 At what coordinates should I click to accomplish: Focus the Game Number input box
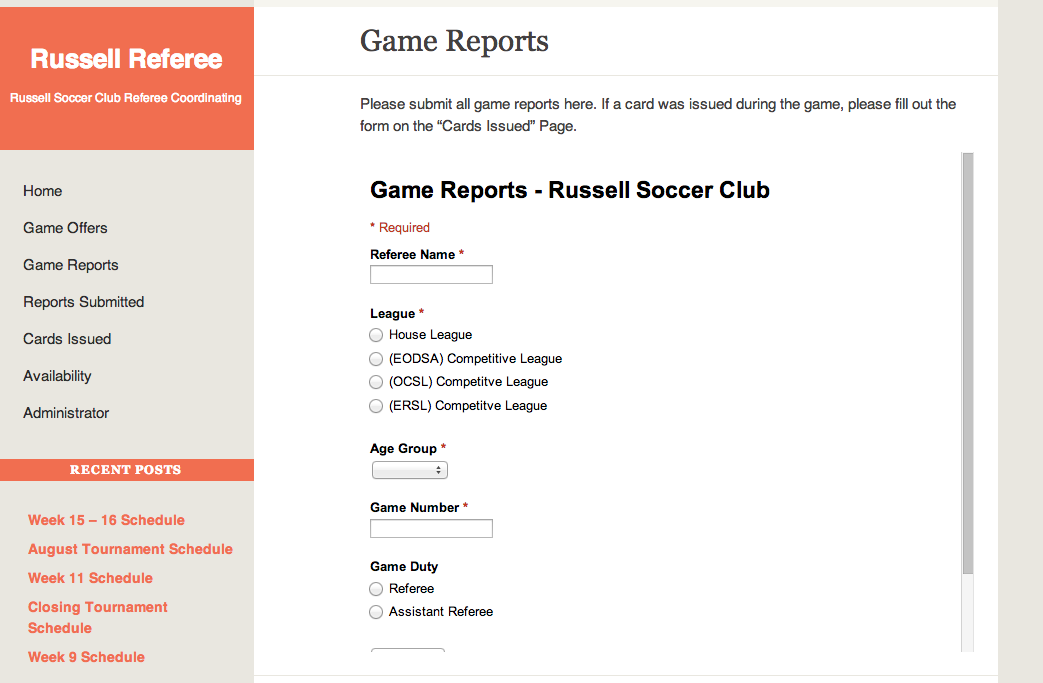click(431, 528)
